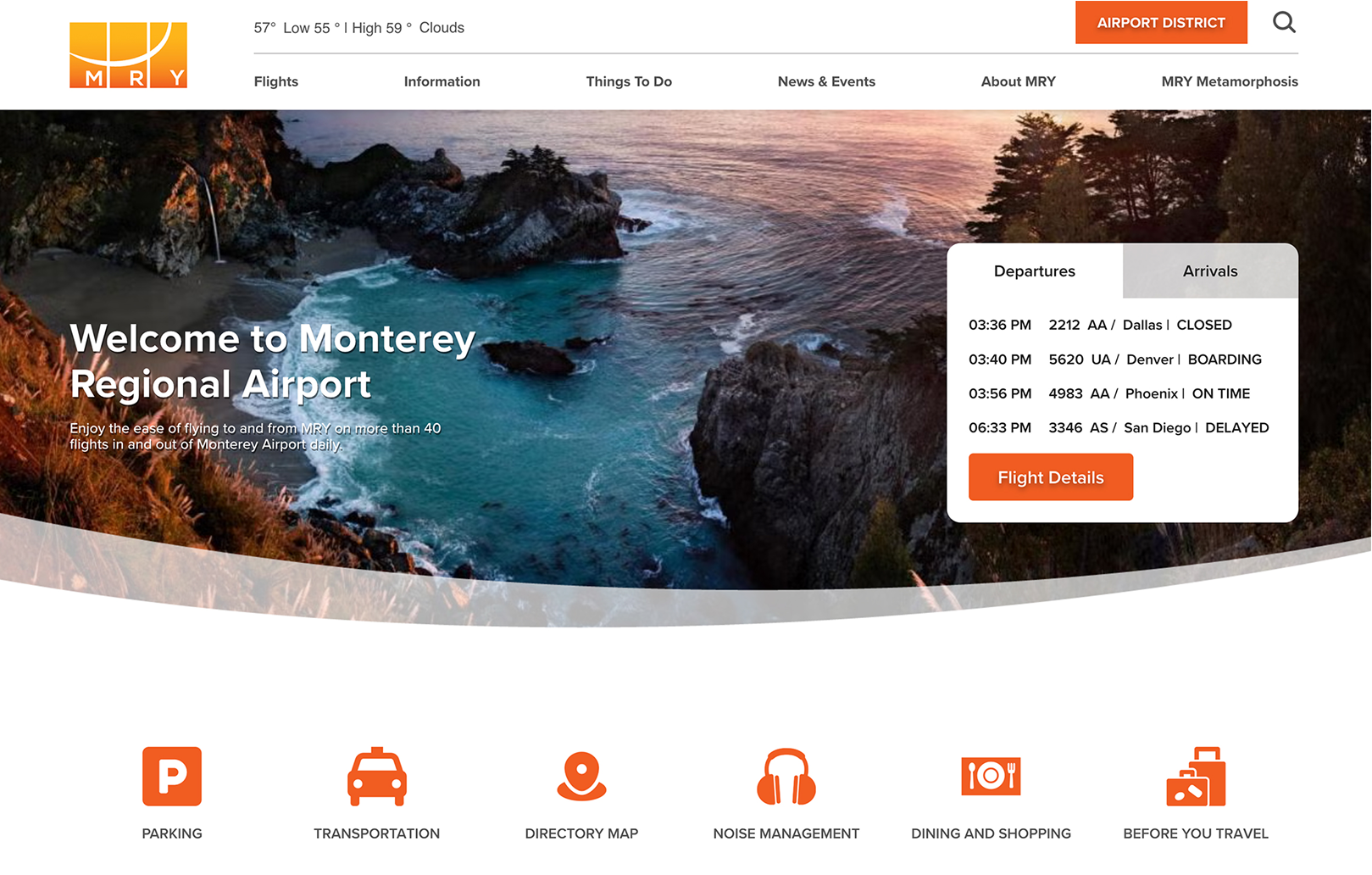Switch to the Arrivals tab
This screenshot has height=875, width=1372.
coord(1209,271)
